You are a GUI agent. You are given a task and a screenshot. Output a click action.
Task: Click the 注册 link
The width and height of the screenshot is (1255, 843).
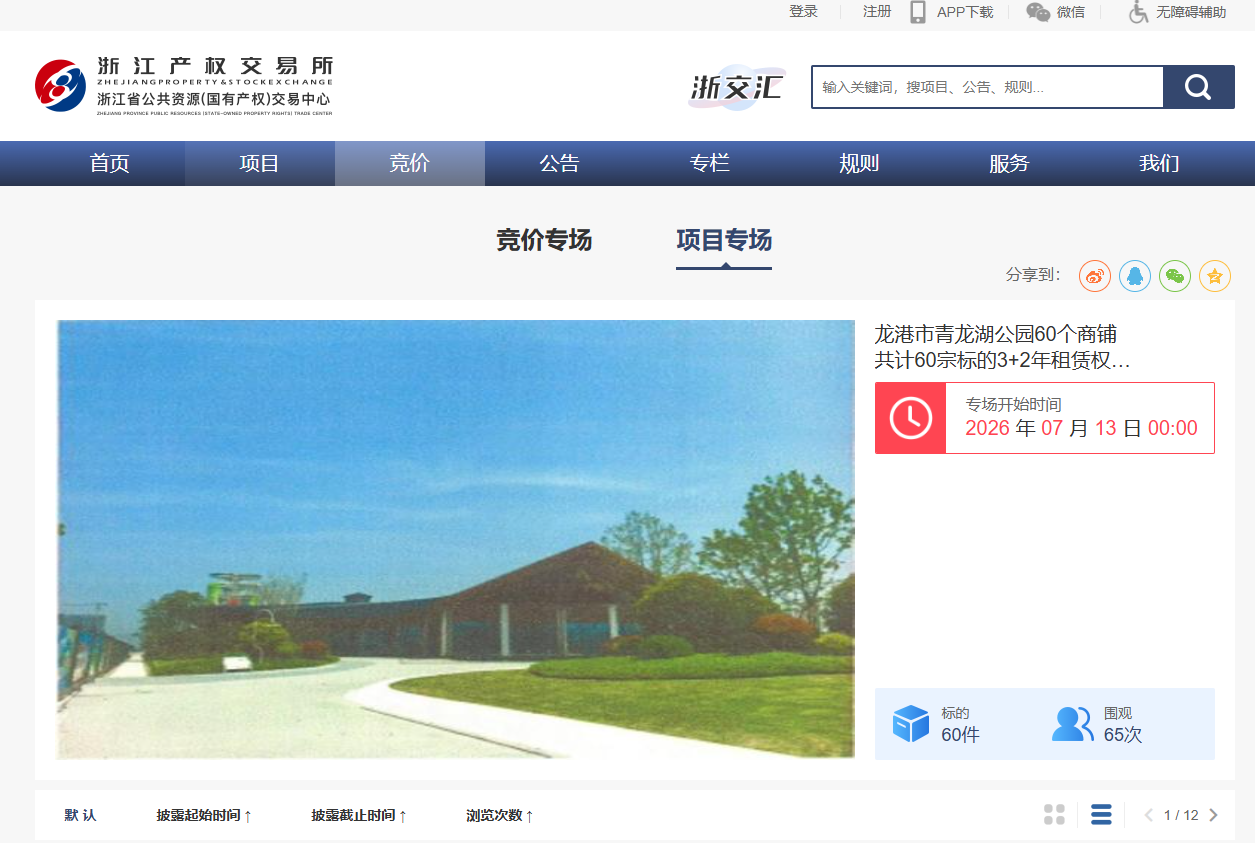point(877,12)
